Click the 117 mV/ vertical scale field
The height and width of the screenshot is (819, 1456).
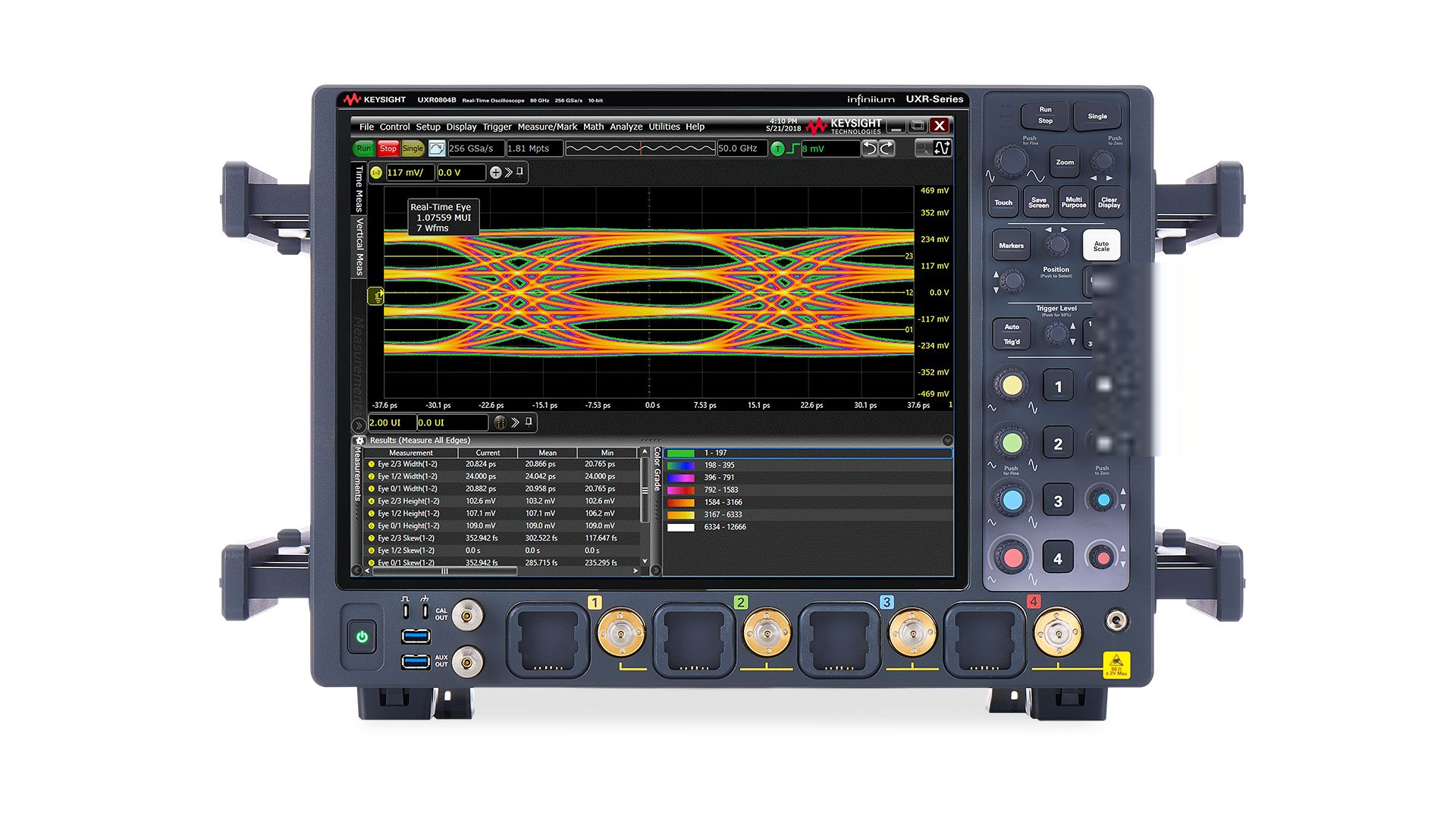pyautogui.click(x=409, y=173)
